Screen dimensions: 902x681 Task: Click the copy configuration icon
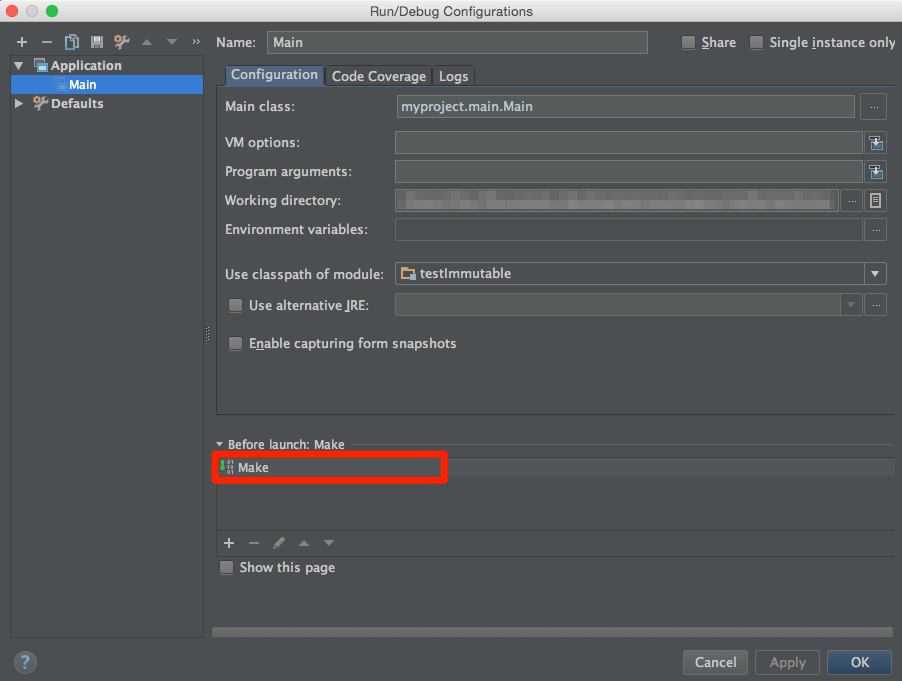pyautogui.click(x=72, y=42)
